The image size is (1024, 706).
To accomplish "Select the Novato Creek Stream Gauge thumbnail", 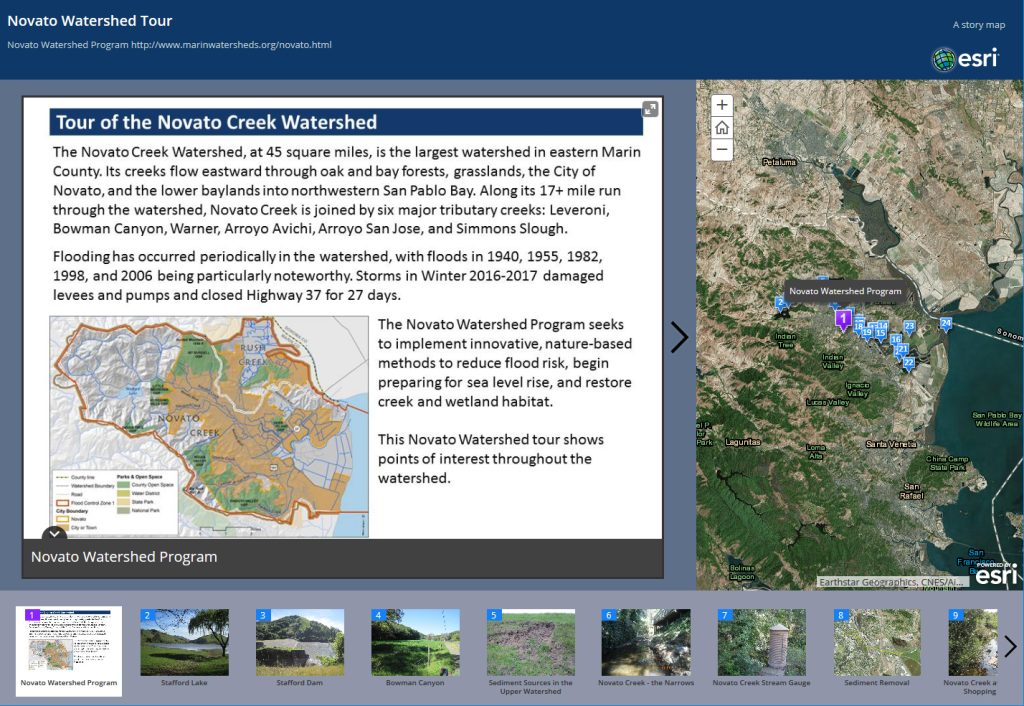I will click(761, 640).
